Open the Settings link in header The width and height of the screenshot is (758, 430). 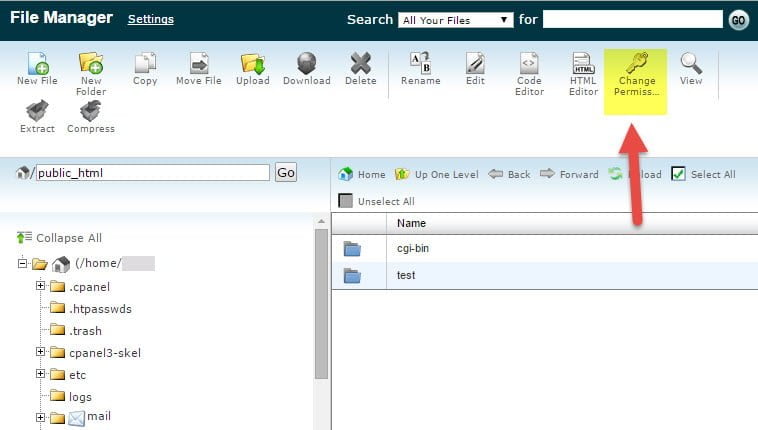pyautogui.click(x=150, y=20)
